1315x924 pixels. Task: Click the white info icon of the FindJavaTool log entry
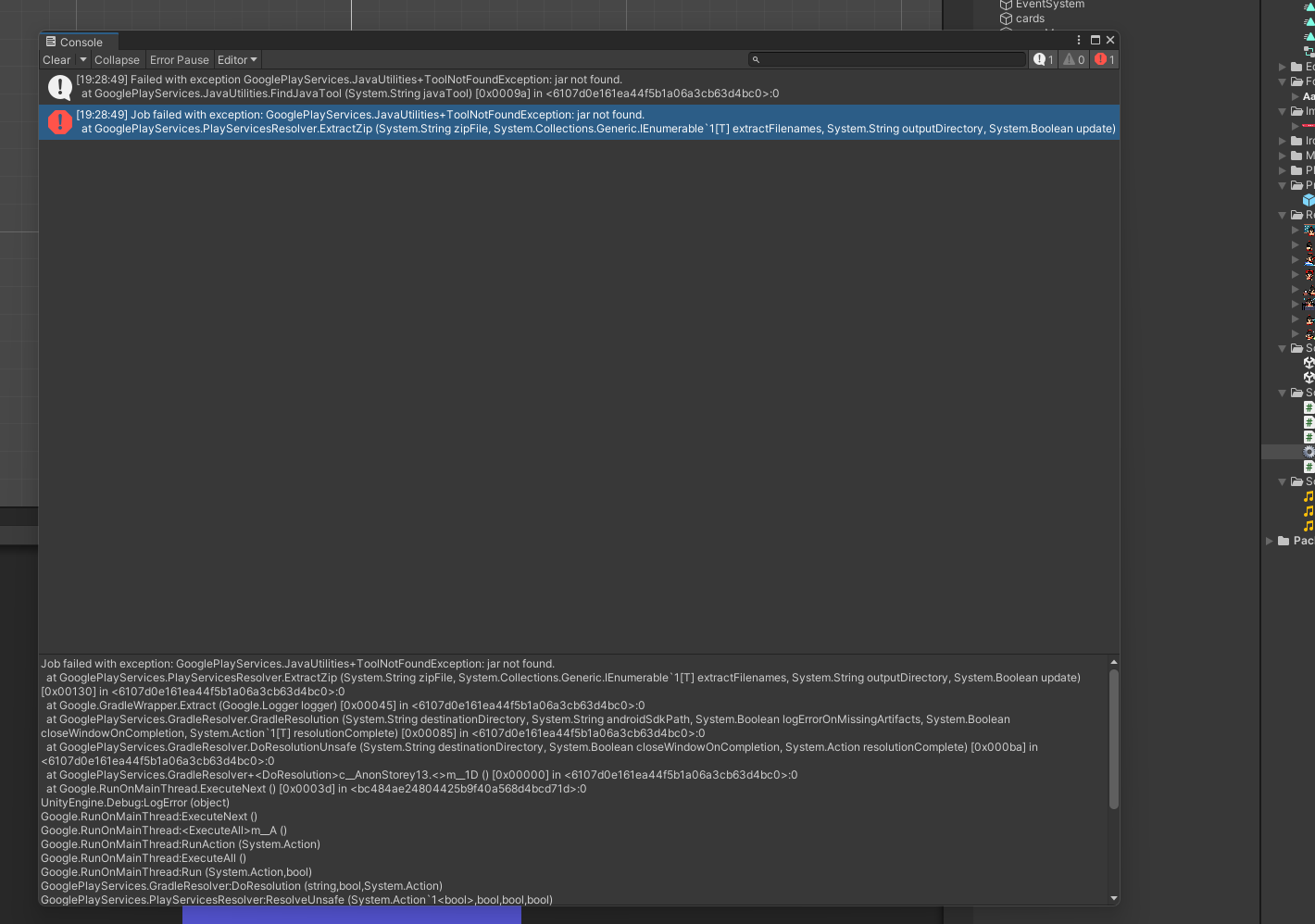[x=60, y=87]
